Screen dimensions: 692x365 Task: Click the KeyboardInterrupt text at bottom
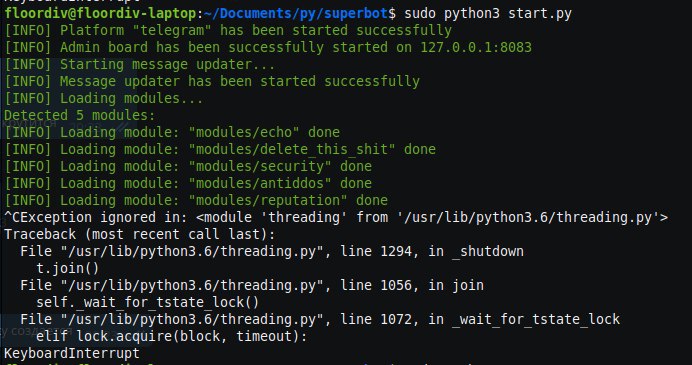pyautogui.click(x=72, y=353)
